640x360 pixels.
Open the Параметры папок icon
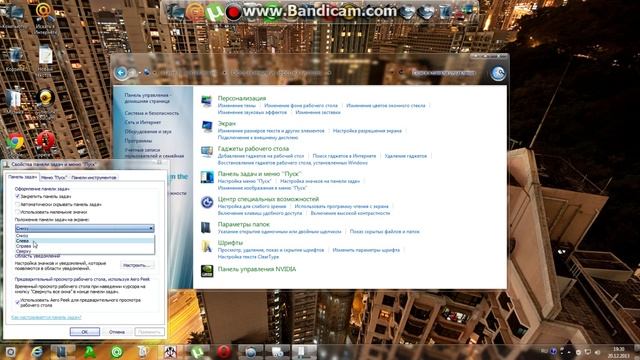(x=207, y=227)
